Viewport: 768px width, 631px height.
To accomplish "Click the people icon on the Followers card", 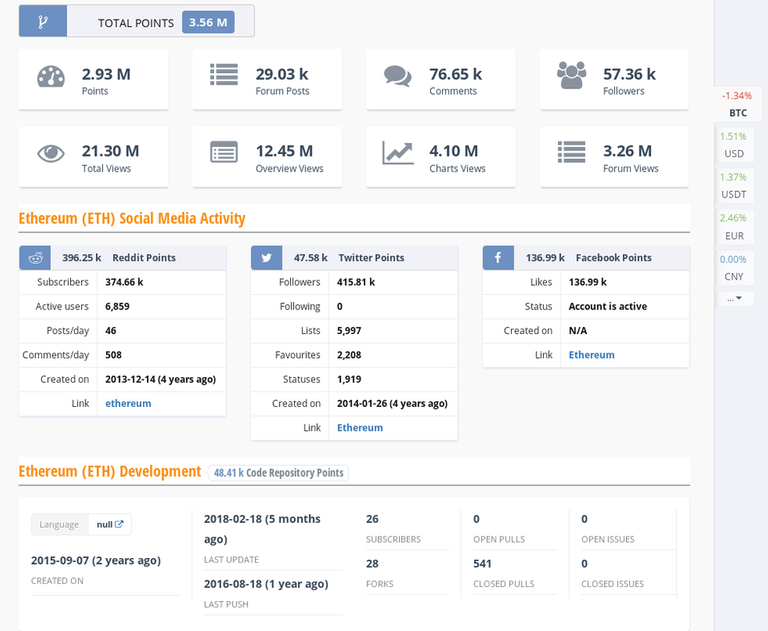I will coord(571,75).
